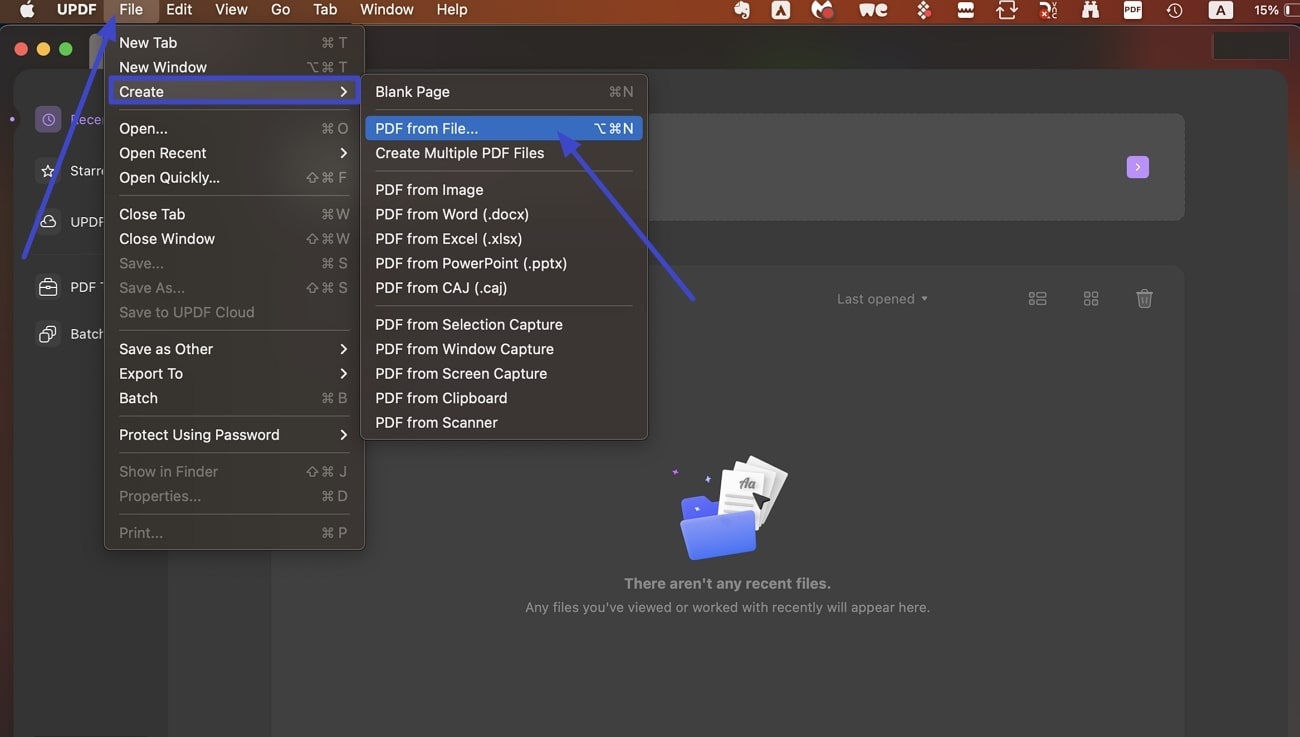
Task: Expand the Export To submenu
Action: point(150,373)
